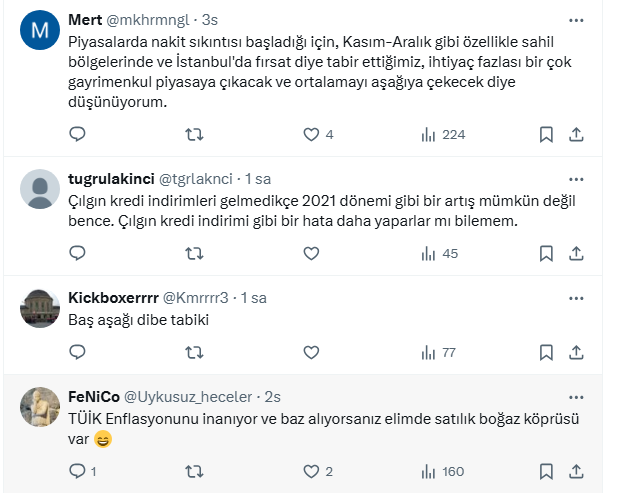This screenshot has height=493, width=617.
Task: Like Kickboxerrrr's tweet
Action: click(x=311, y=352)
